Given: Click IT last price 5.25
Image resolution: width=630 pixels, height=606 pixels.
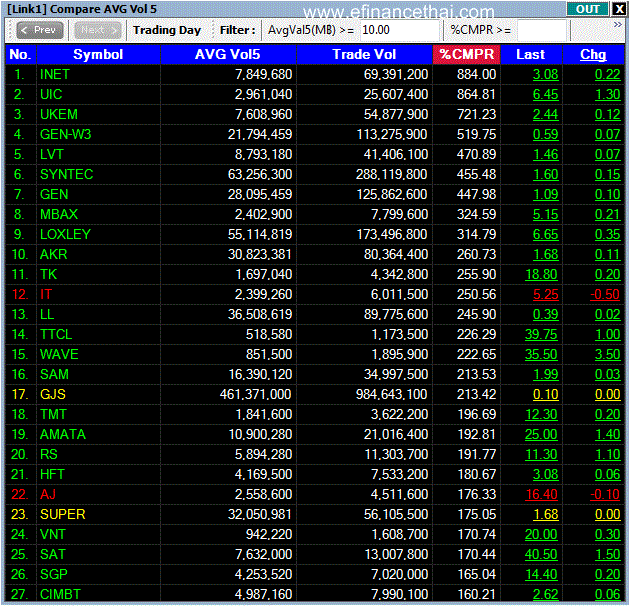Looking at the screenshot, I should pyautogui.click(x=545, y=295).
